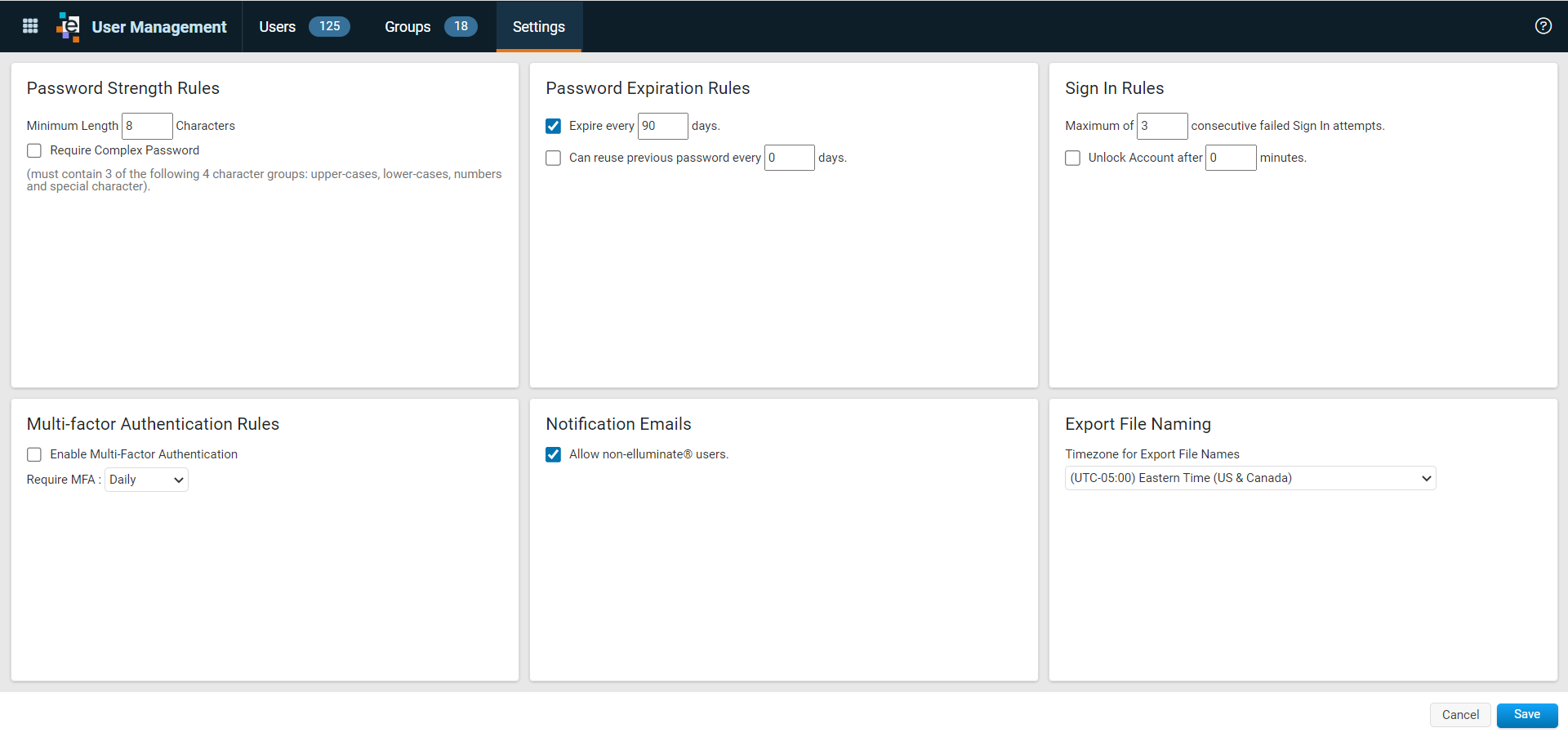This screenshot has width=1568, height=737.
Task: Click the Expire every days input
Action: (663, 126)
